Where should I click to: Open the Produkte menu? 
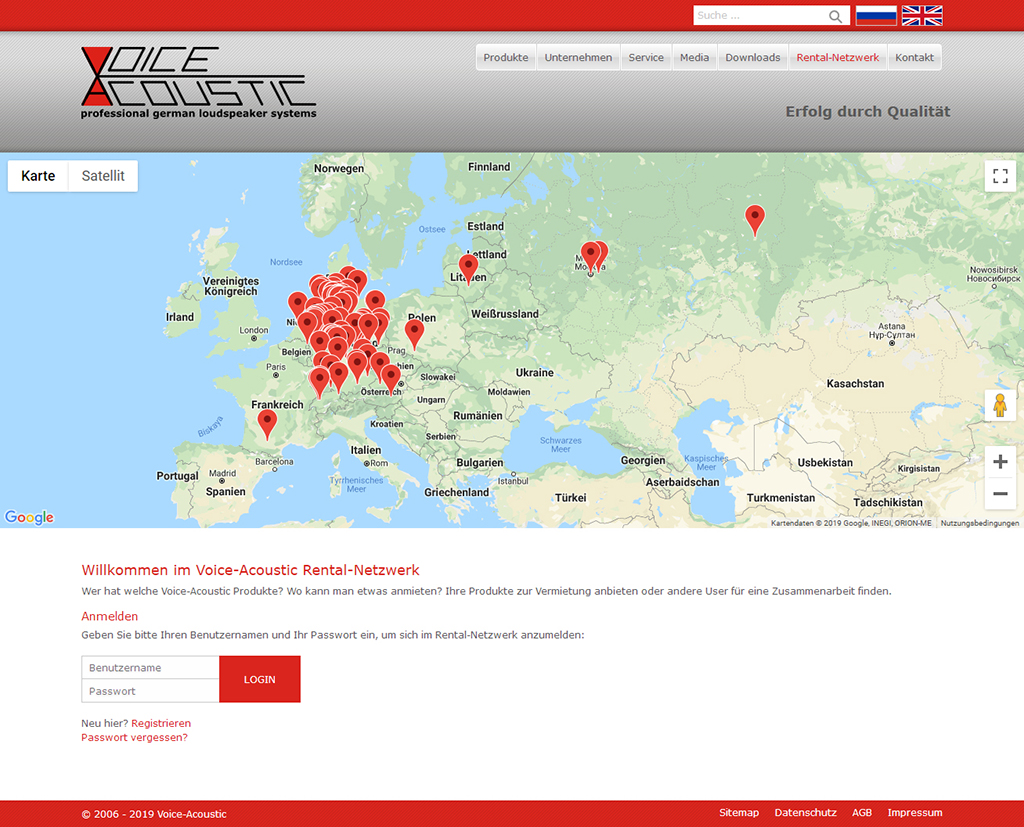506,58
